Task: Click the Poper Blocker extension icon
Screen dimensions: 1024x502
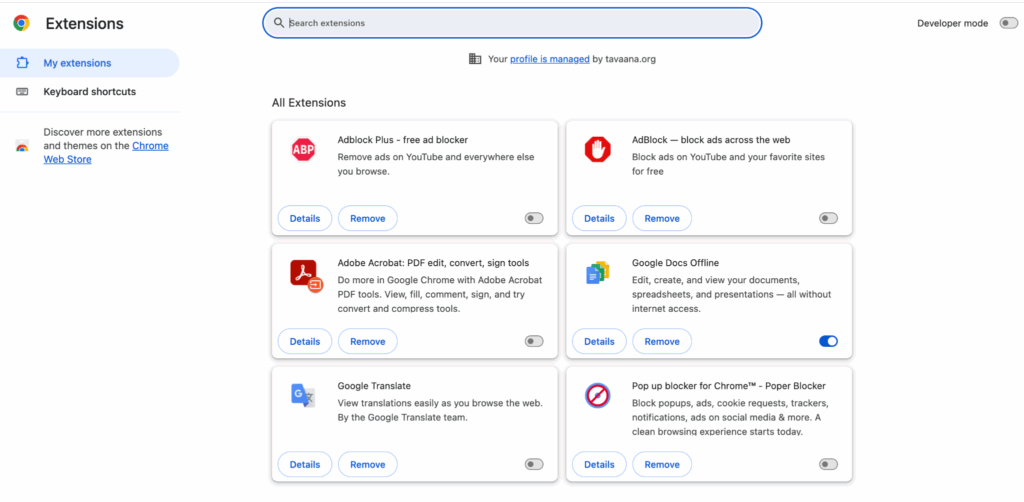Action: pos(597,396)
